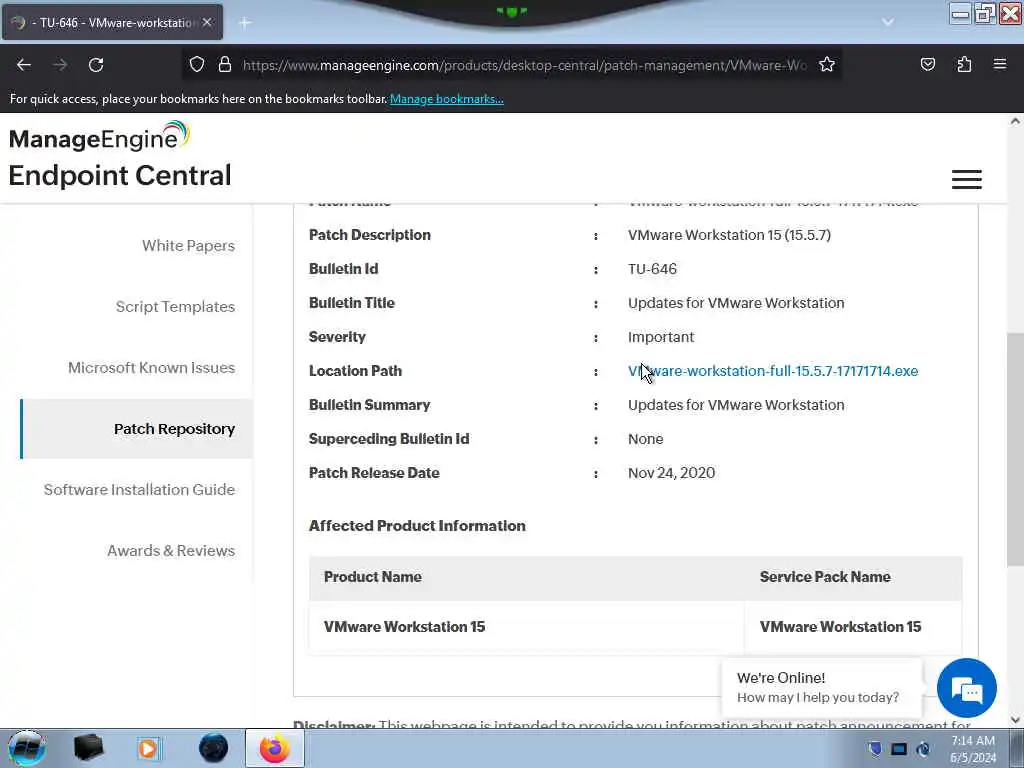Open Script Templates in sidebar
Viewport: 1024px width, 768px height.
point(175,306)
